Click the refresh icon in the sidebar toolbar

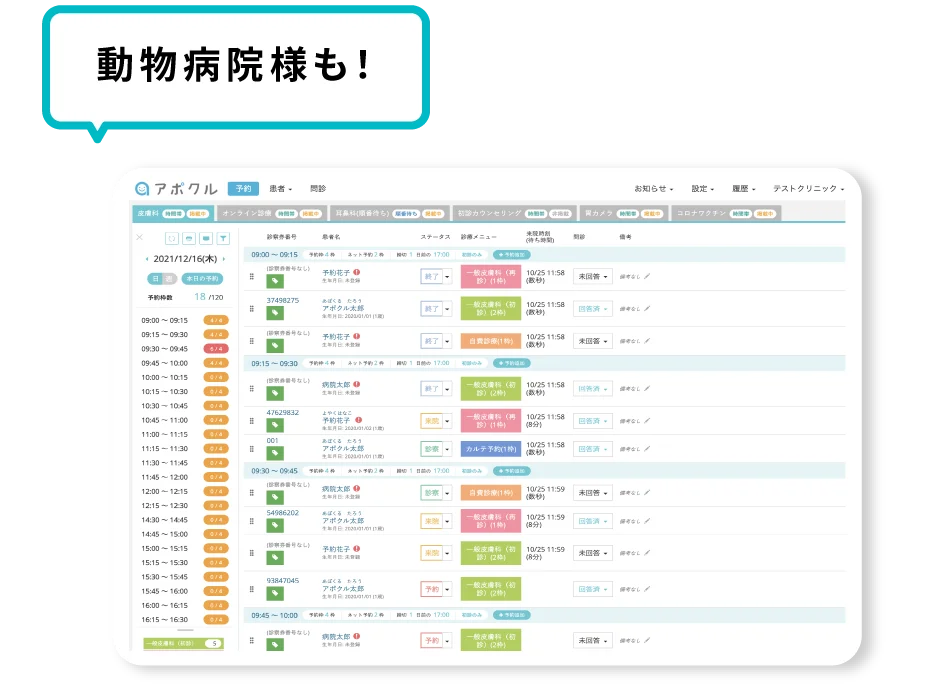click(x=172, y=238)
